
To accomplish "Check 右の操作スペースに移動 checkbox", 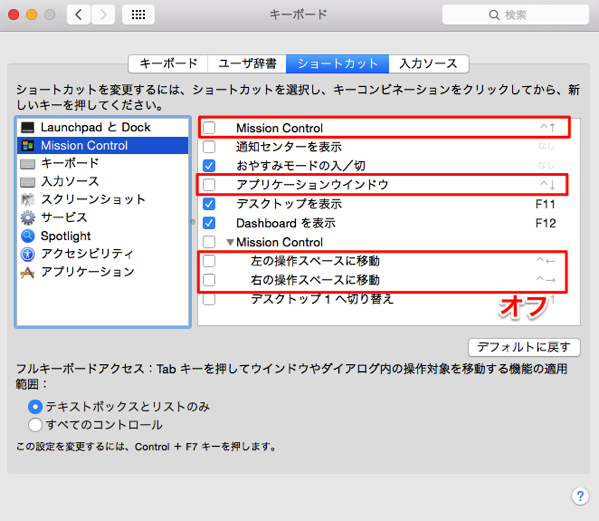I will coord(209,280).
